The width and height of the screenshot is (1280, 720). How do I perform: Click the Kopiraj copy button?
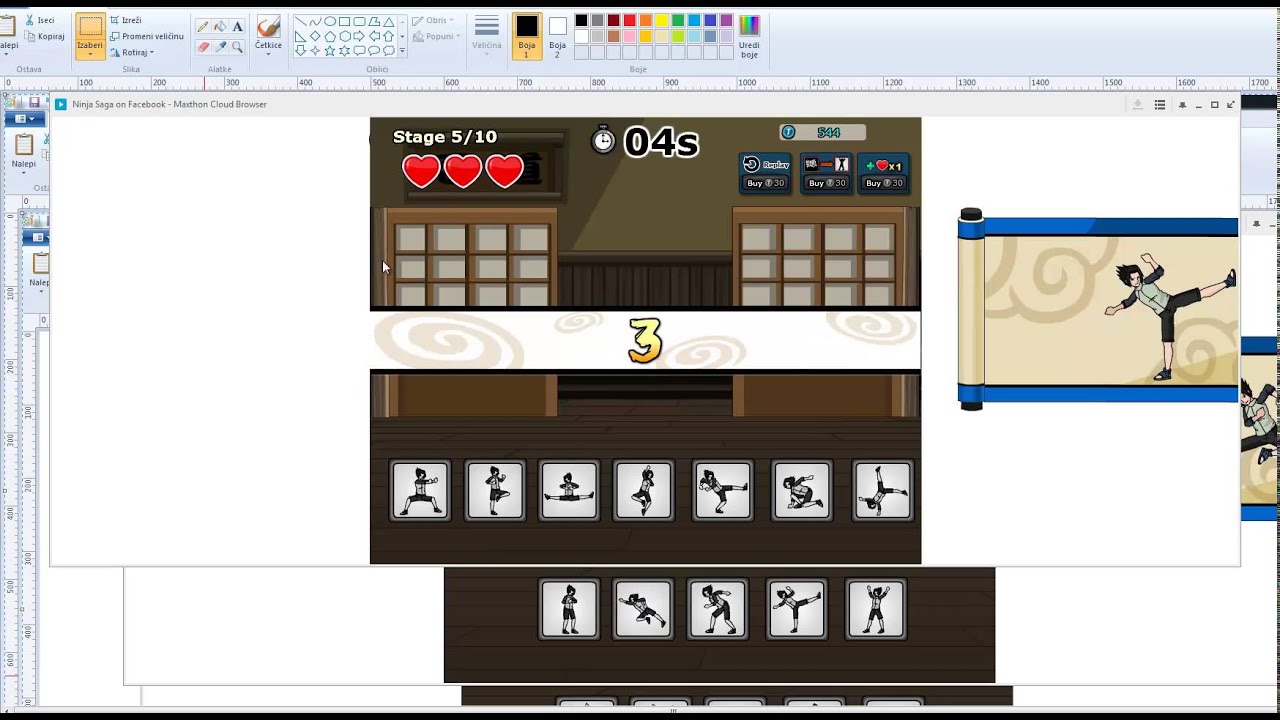tap(44, 37)
